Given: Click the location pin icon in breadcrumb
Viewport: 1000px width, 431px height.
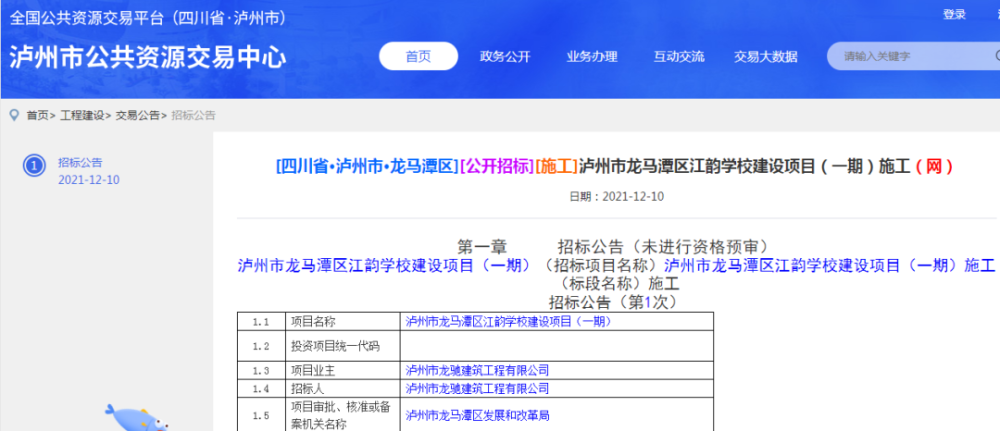Looking at the screenshot, I should coord(14,115).
